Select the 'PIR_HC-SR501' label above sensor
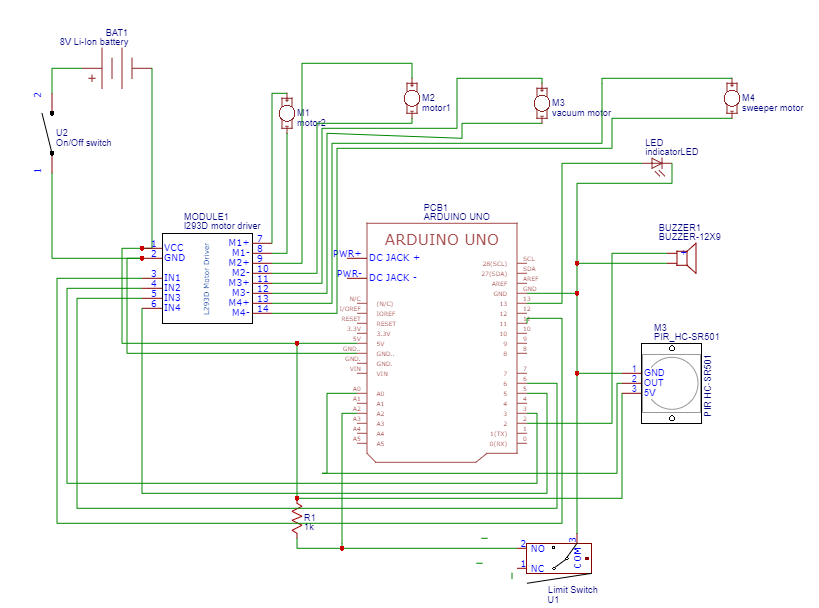The image size is (819, 608). click(x=686, y=337)
